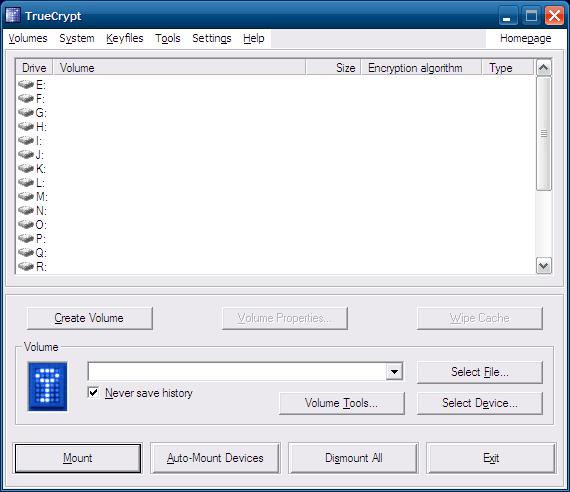Click the Exit button
The image size is (570, 492).
[491, 458]
